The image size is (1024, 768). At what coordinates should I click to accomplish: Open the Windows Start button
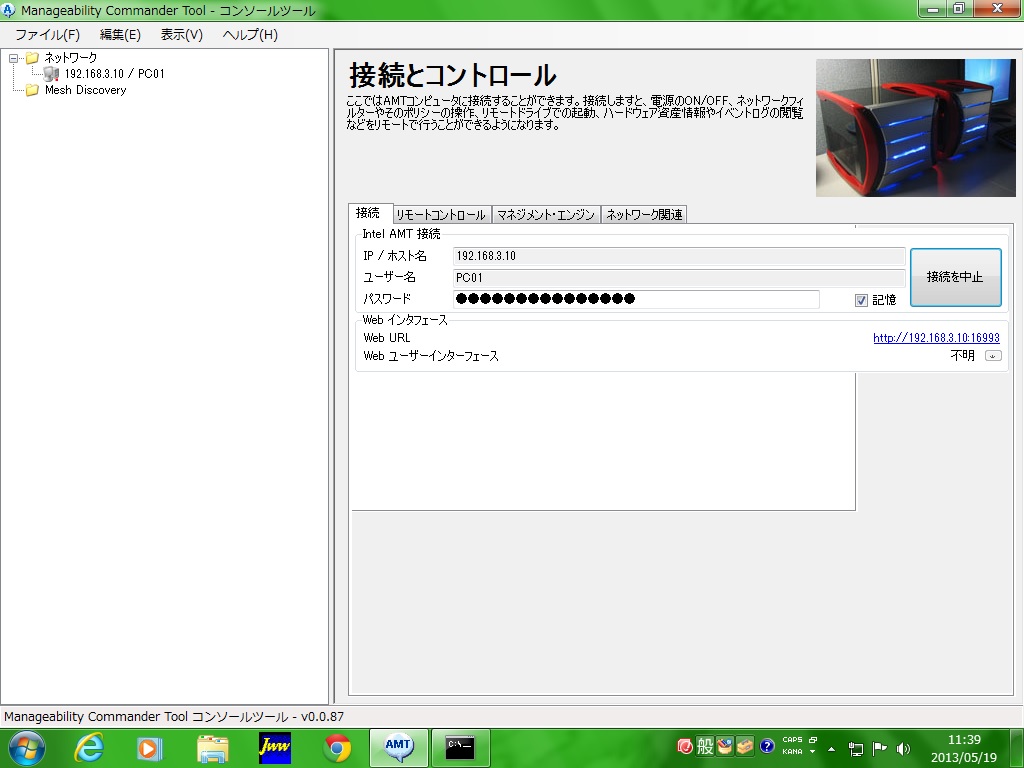27,748
